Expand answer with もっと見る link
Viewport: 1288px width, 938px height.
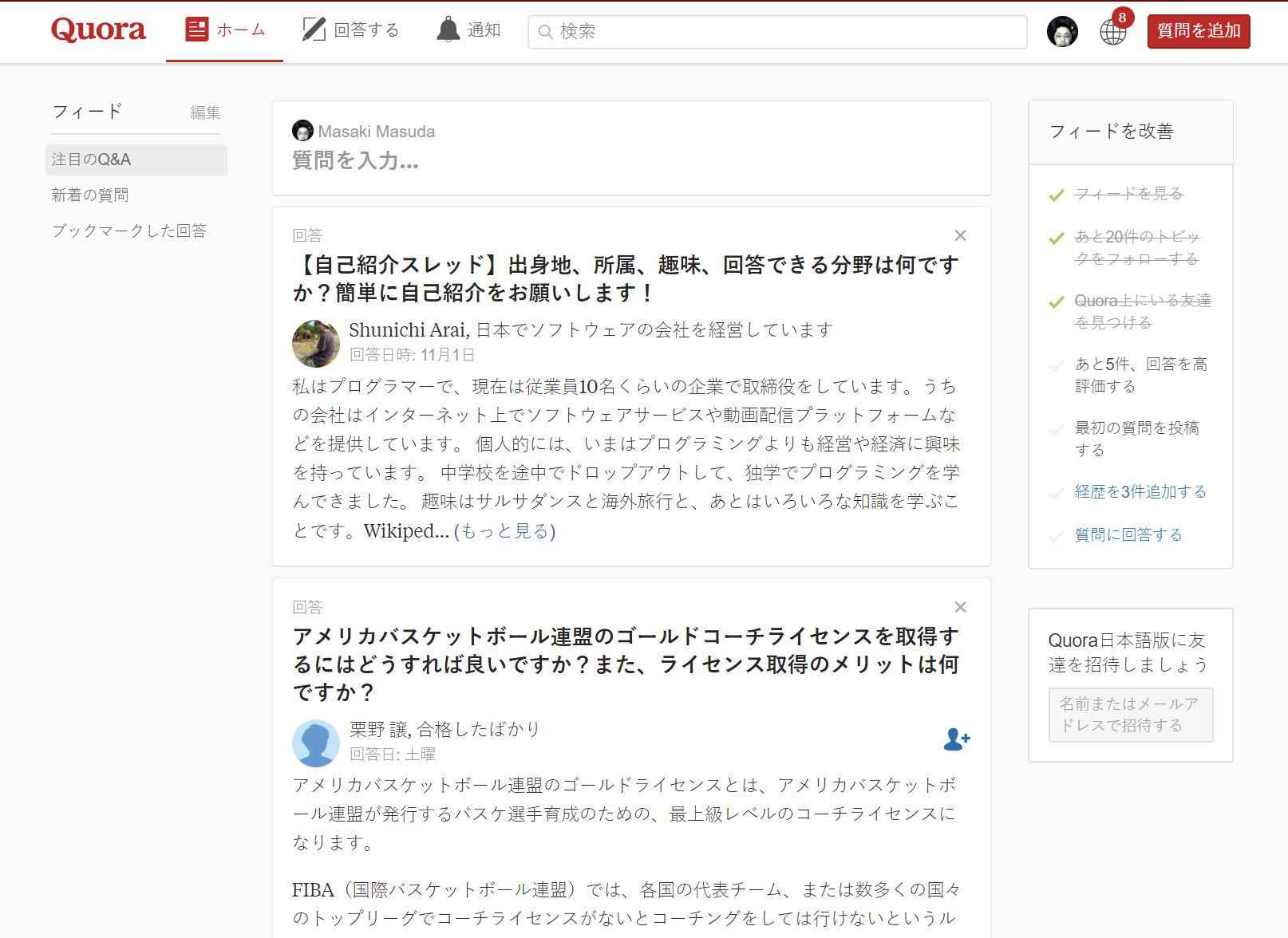(504, 531)
